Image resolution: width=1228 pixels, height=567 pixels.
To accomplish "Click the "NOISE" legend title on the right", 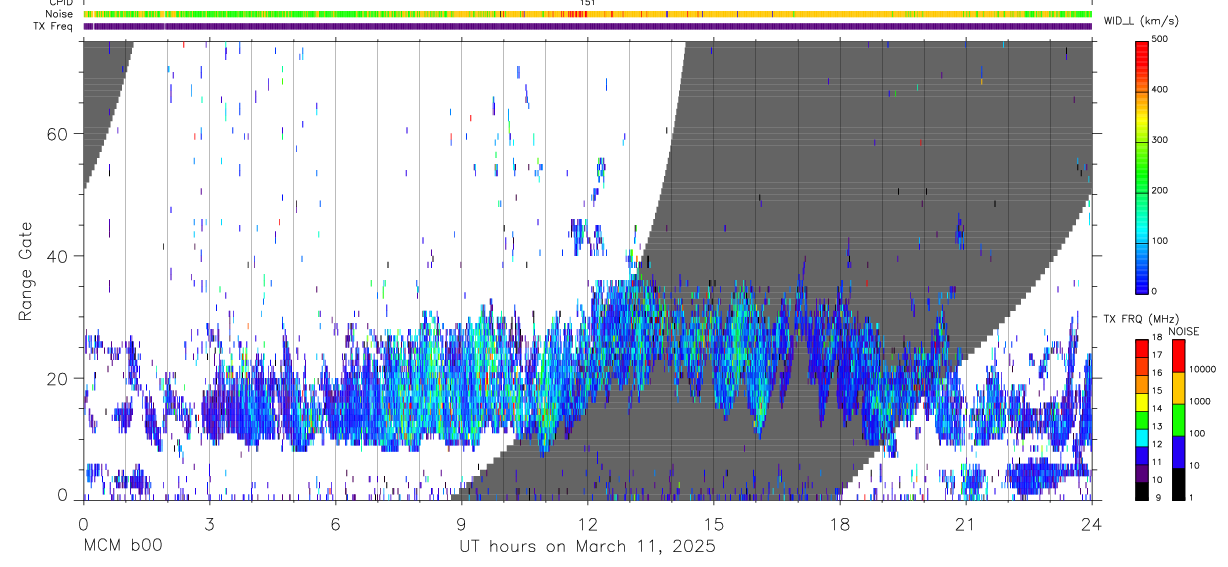I will [x=1183, y=331].
